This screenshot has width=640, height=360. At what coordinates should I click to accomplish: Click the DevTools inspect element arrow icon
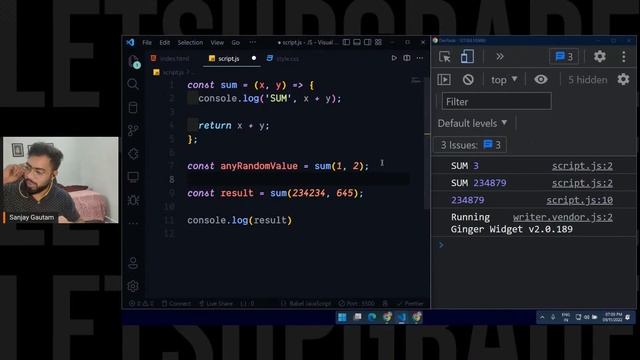(444, 57)
